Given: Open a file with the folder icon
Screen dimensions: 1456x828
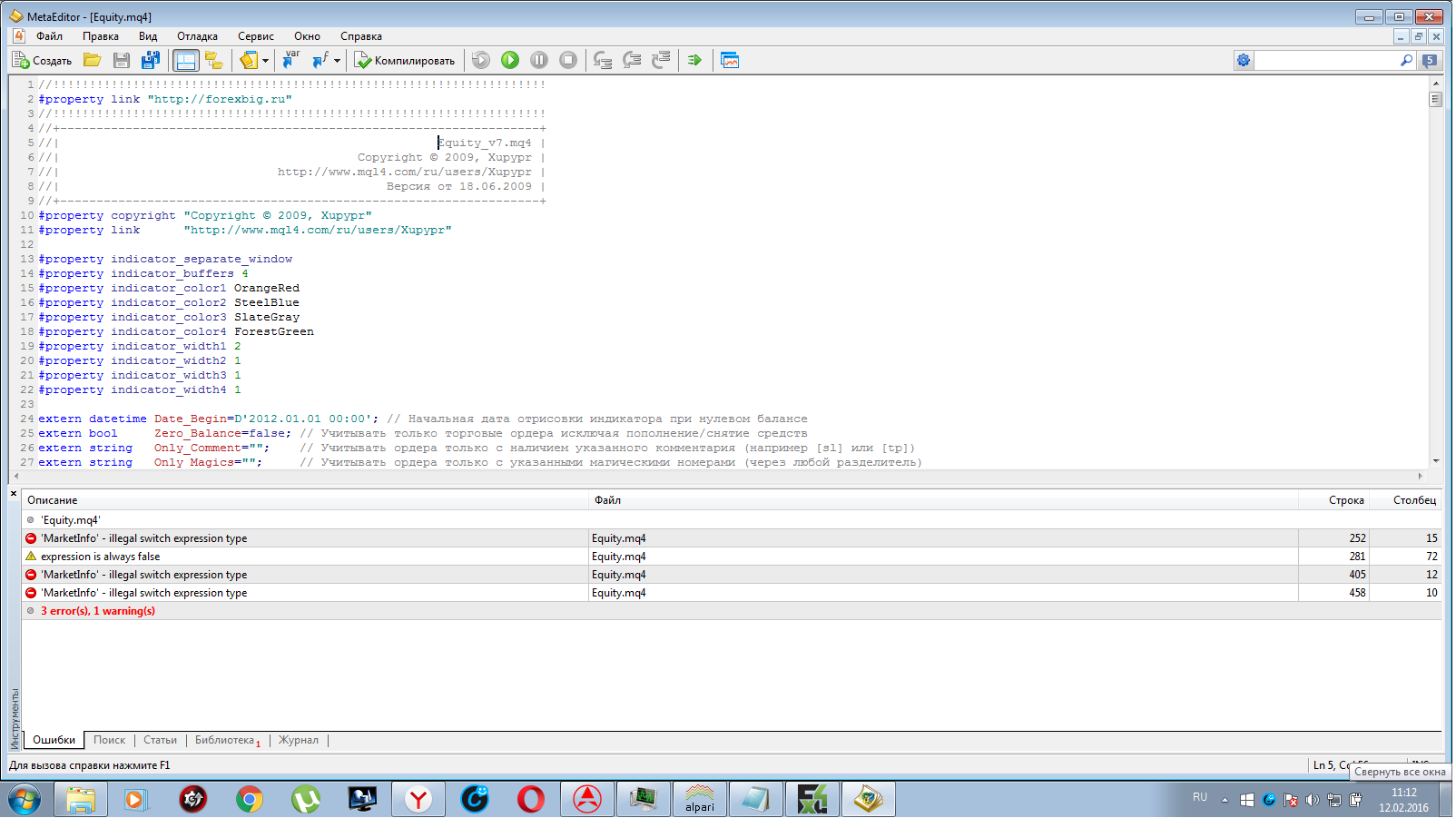Looking at the screenshot, I should (93, 61).
